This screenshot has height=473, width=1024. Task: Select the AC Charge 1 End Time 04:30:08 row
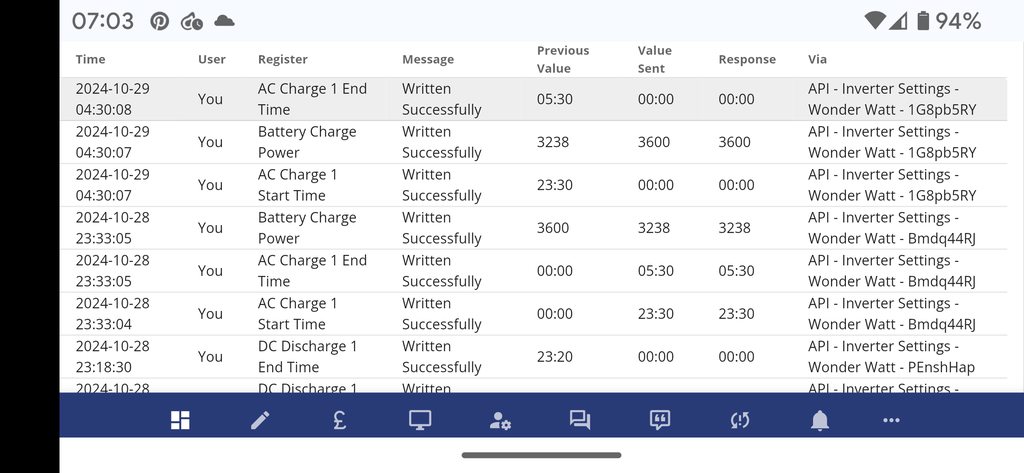312,99
